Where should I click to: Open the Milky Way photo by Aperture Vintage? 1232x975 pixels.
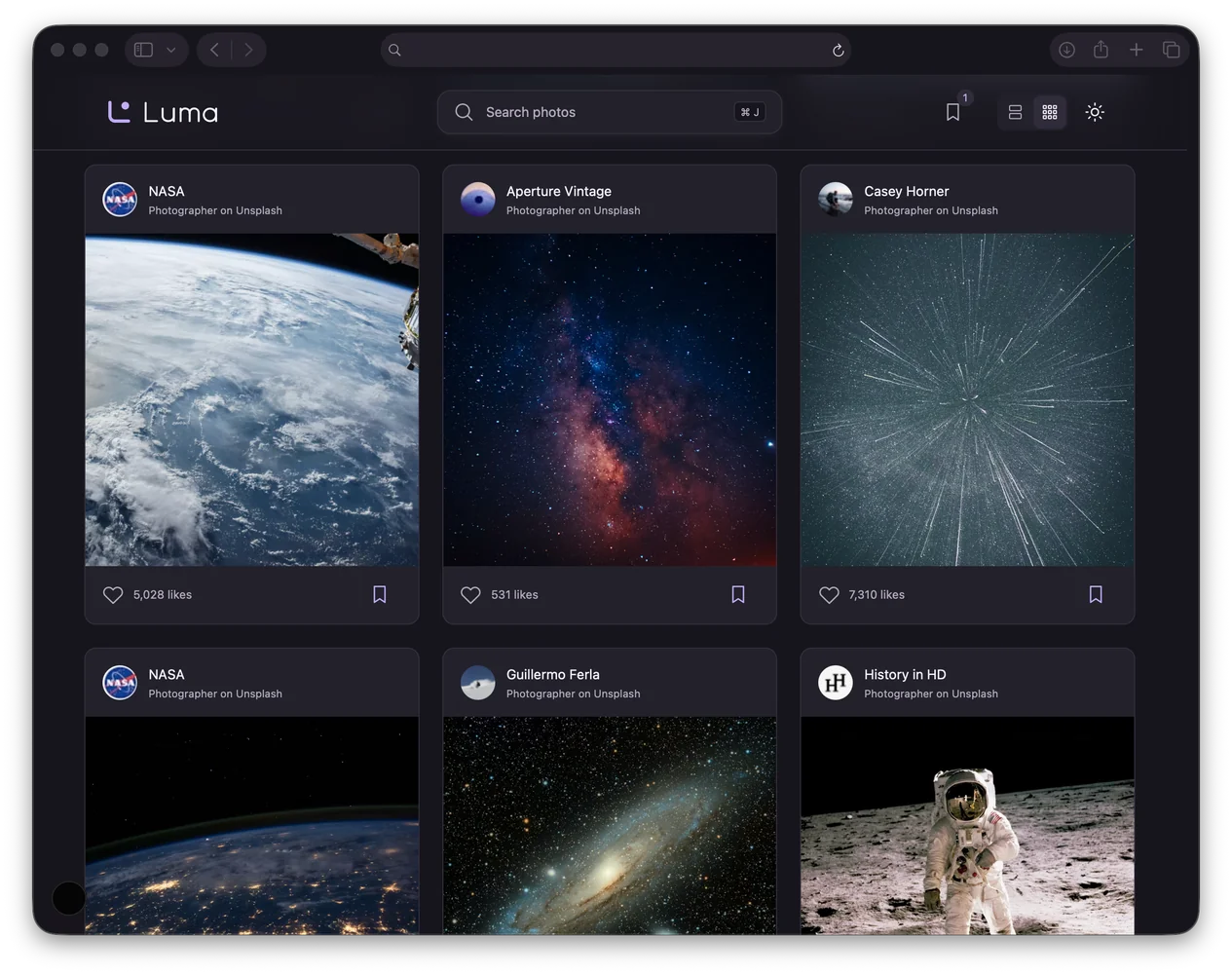(x=610, y=399)
